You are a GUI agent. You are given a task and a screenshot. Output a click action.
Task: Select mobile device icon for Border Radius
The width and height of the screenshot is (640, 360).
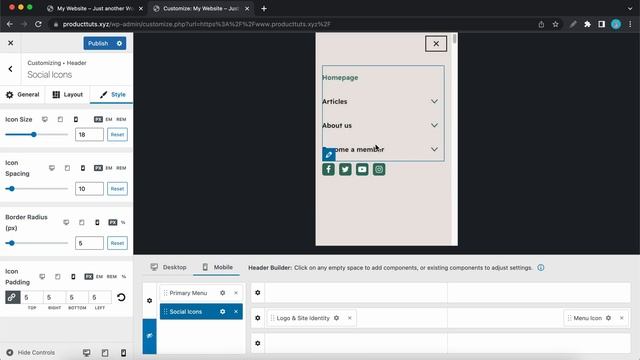(x=97, y=222)
